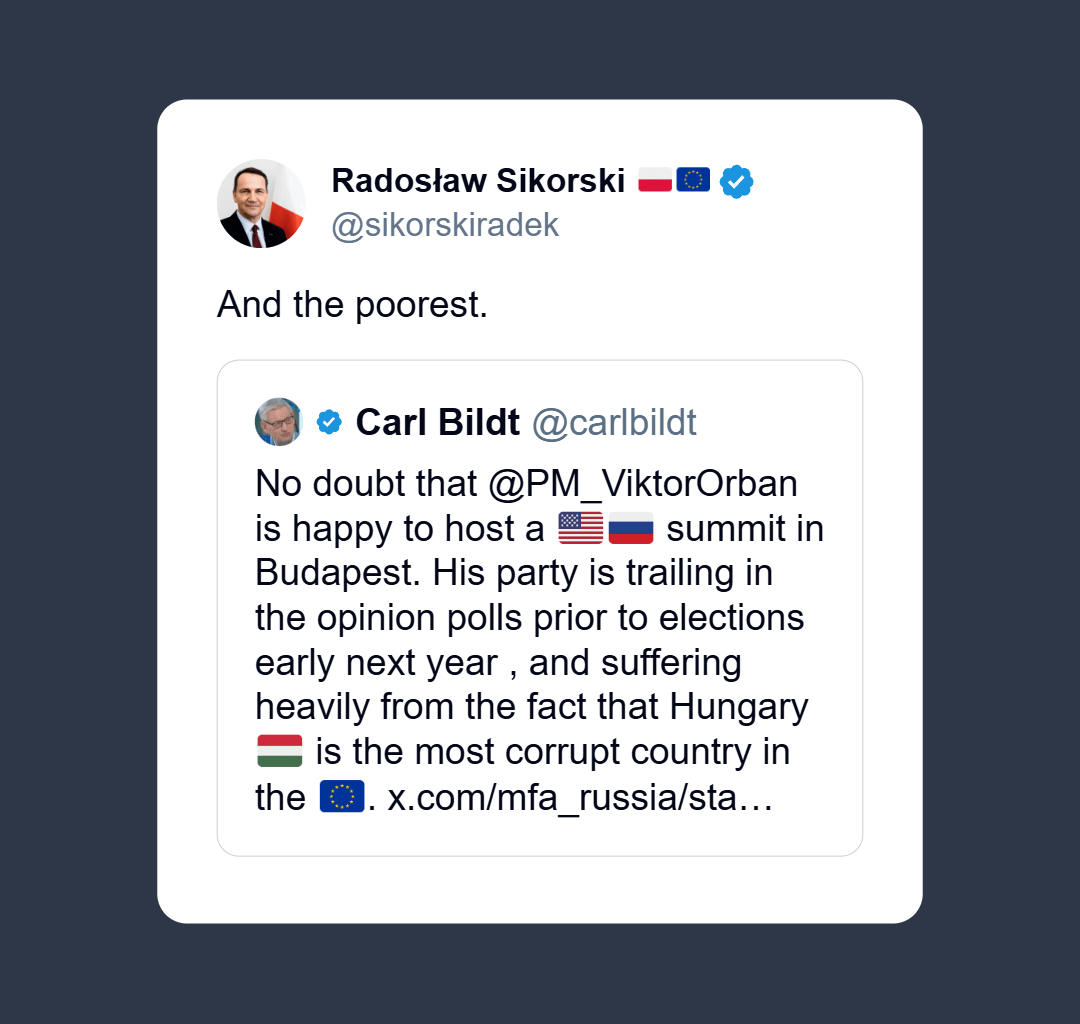Click the EU flag next to Sikorski's name

coord(693,180)
